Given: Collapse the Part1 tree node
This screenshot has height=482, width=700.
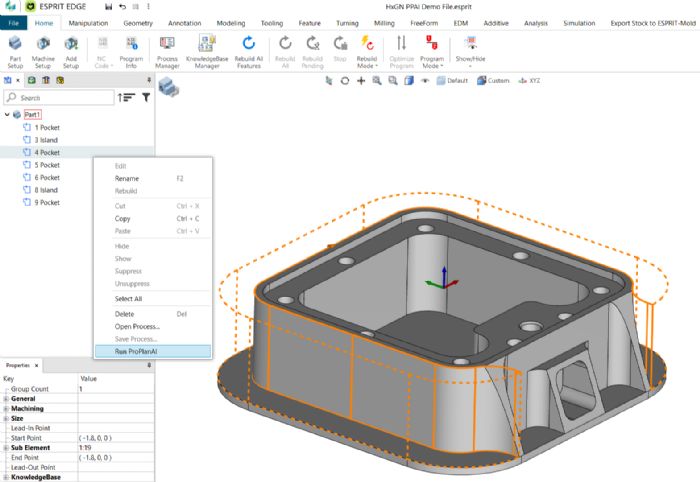Looking at the screenshot, I should pyautogui.click(x=7, y=115).
